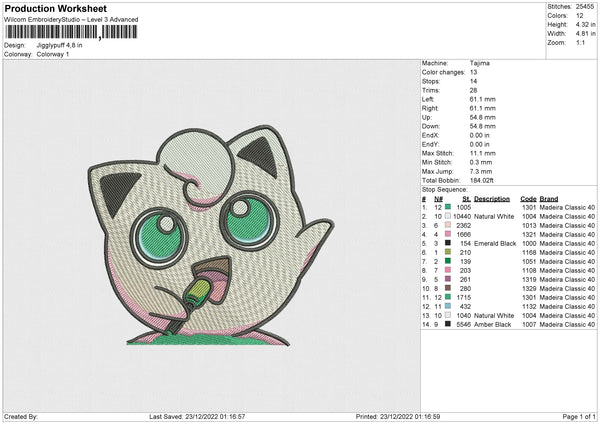Click the Machine value Tajima
600x424 pixels.
click(479, 63)
